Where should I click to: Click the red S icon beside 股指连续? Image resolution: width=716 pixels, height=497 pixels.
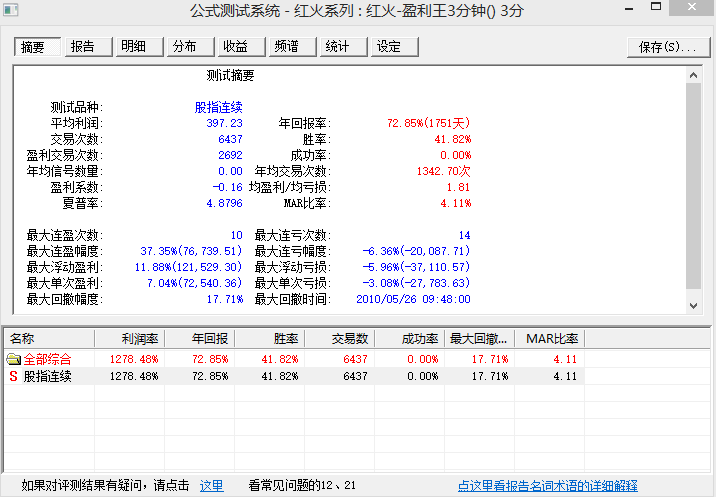point(13,376)
